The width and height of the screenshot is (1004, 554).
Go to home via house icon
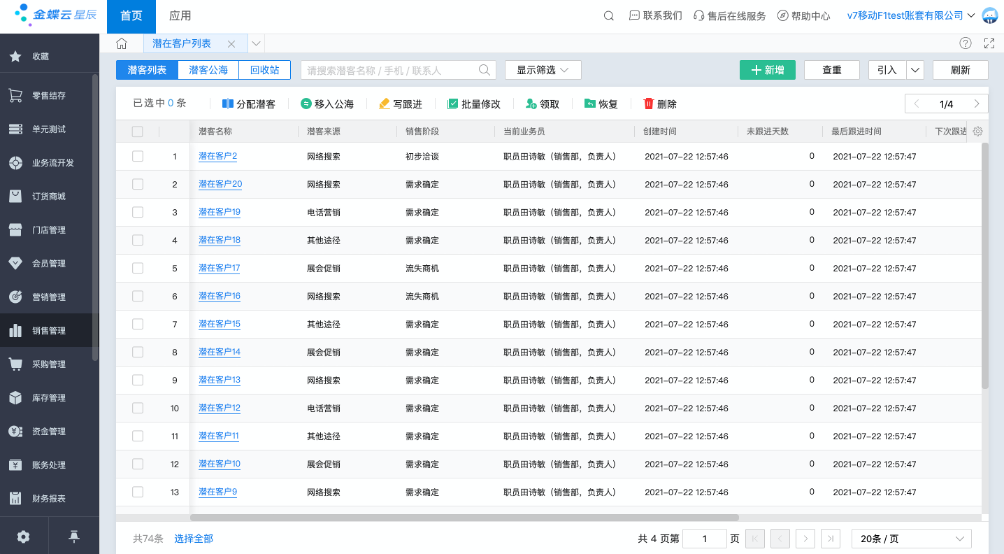coord(121,44)
